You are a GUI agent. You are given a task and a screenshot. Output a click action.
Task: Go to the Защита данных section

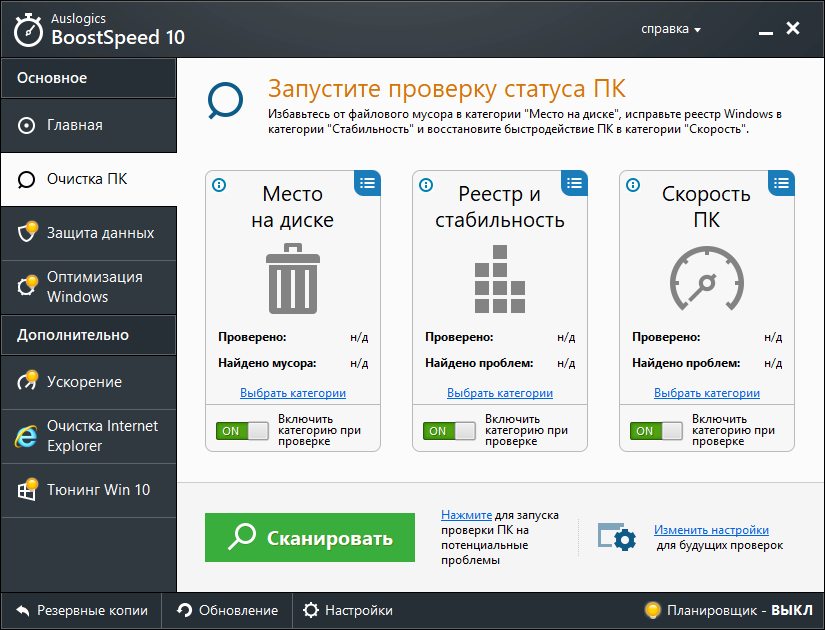[88, 233]
